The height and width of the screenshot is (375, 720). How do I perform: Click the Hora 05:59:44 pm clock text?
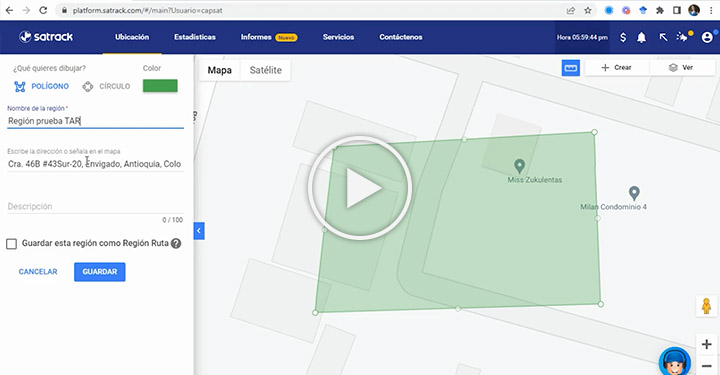click(x=582, y=38)
